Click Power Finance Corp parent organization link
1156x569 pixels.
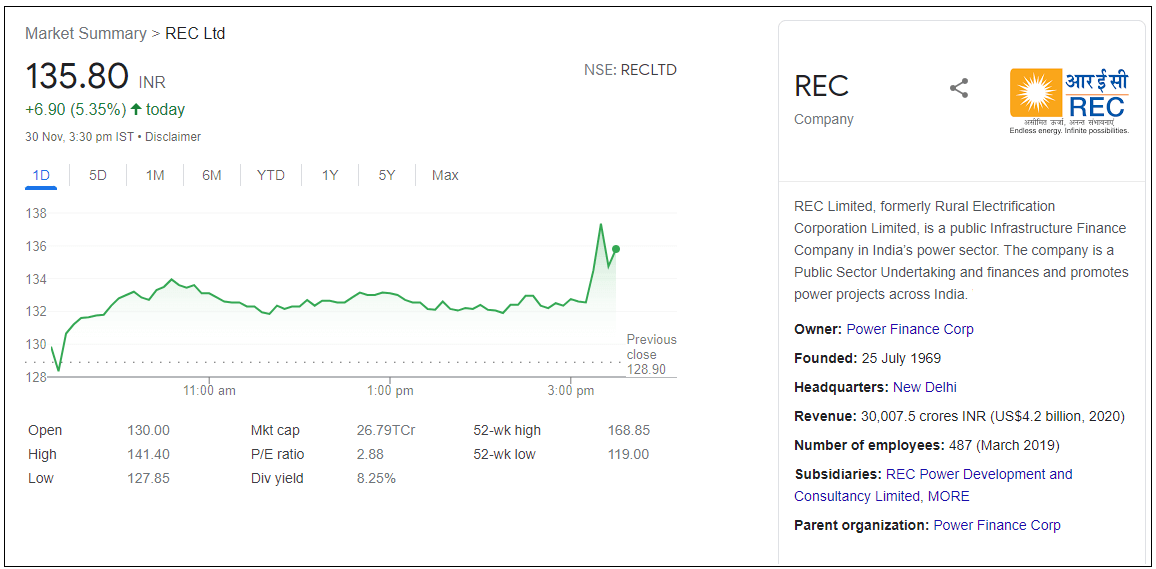coord(997,525)
